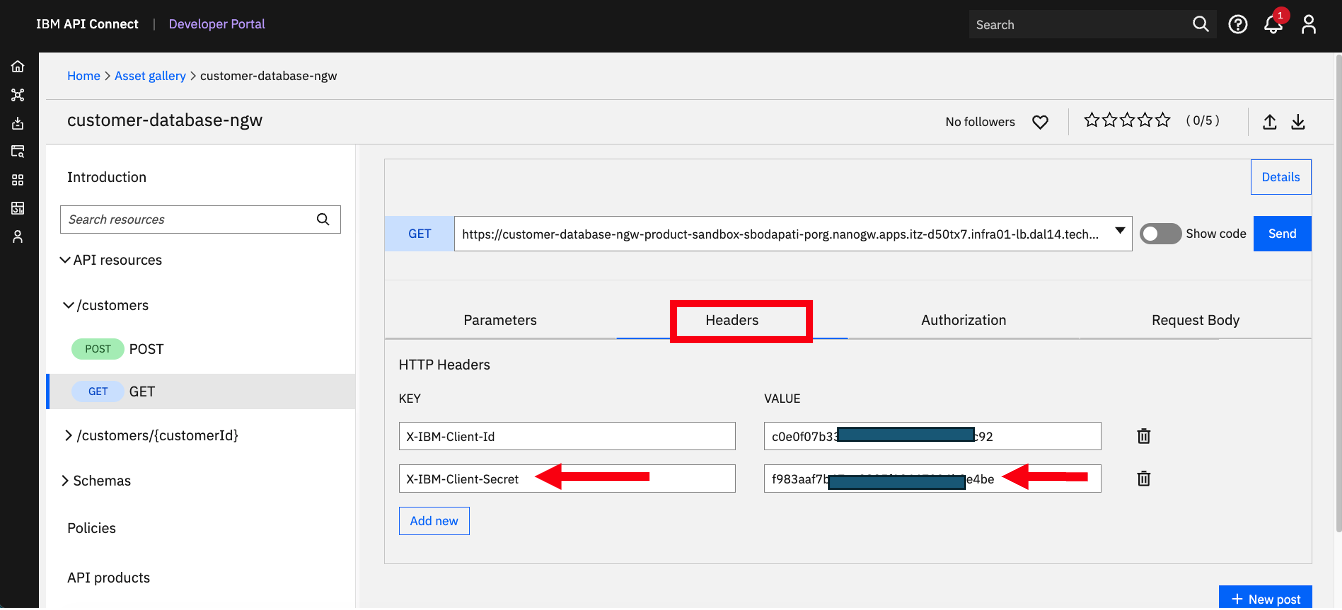
Task: Click the Add new header button
Action: tap(434, 521)
